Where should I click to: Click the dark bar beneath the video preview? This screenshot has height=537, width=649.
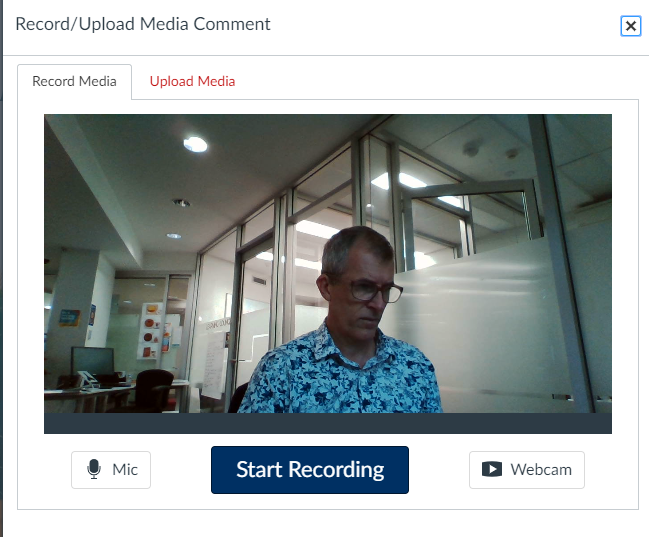click(x=327, y=423)
